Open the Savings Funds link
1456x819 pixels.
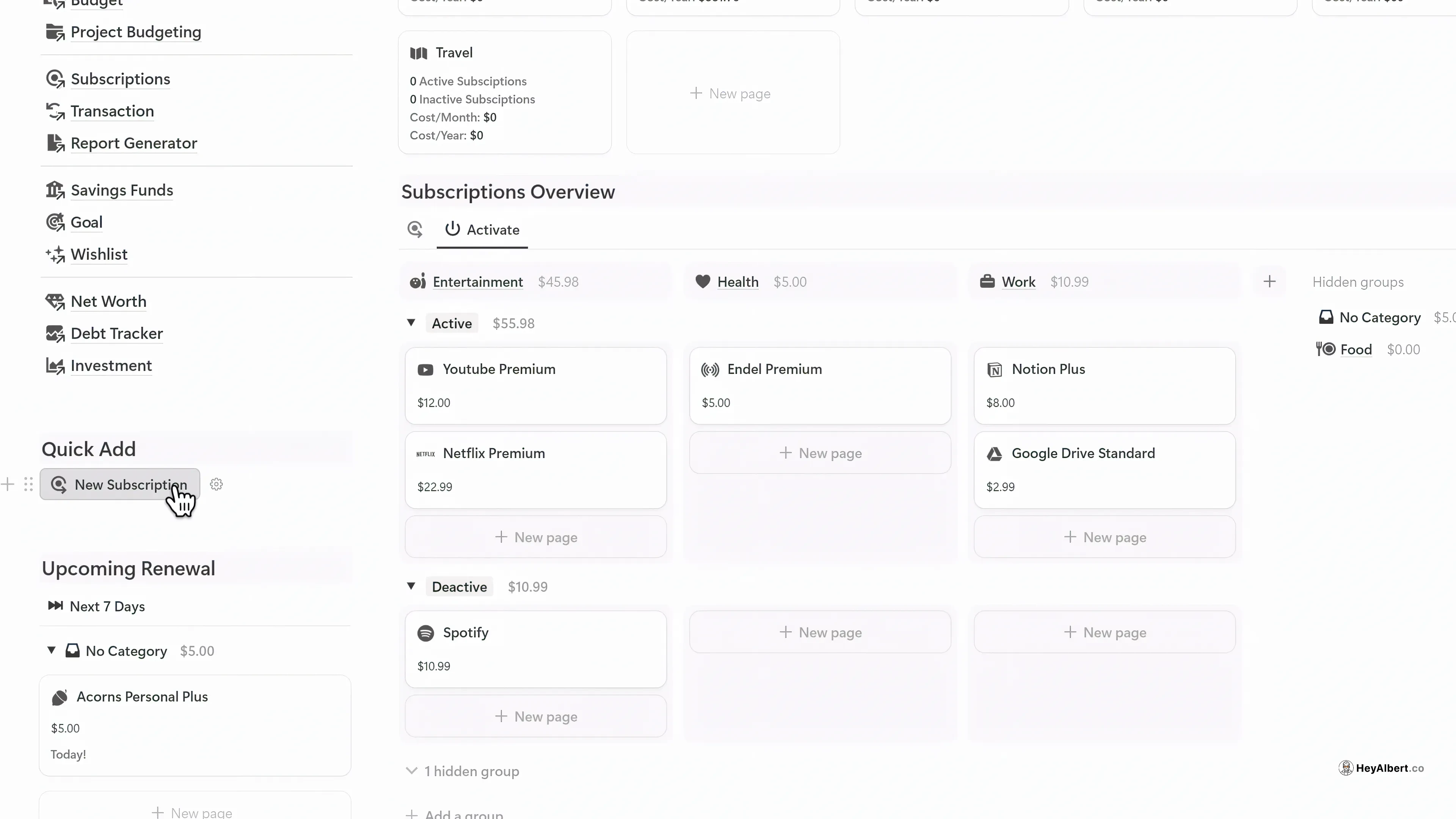click(122, 190)
